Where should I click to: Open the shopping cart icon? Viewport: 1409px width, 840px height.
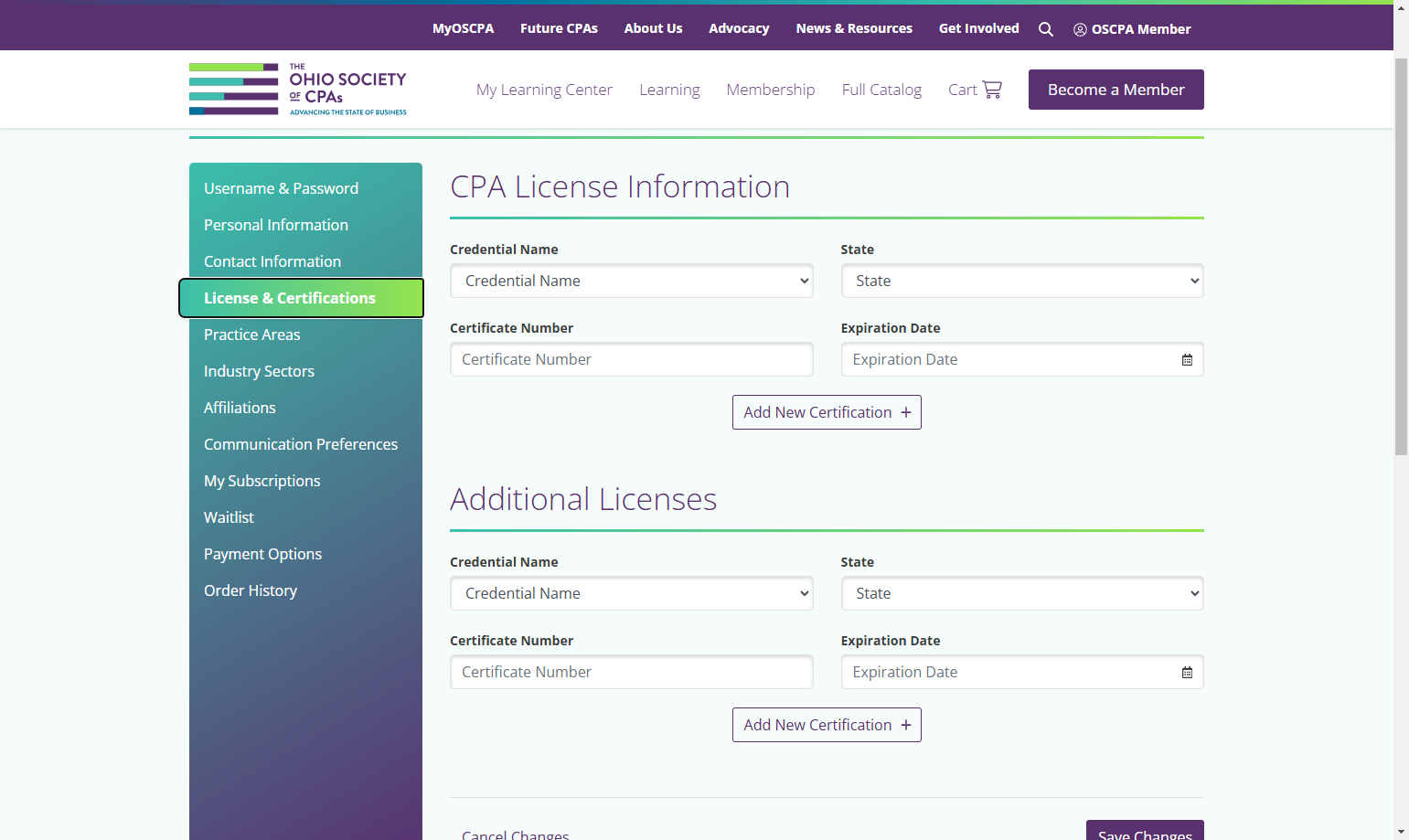[x=992, y=89]
